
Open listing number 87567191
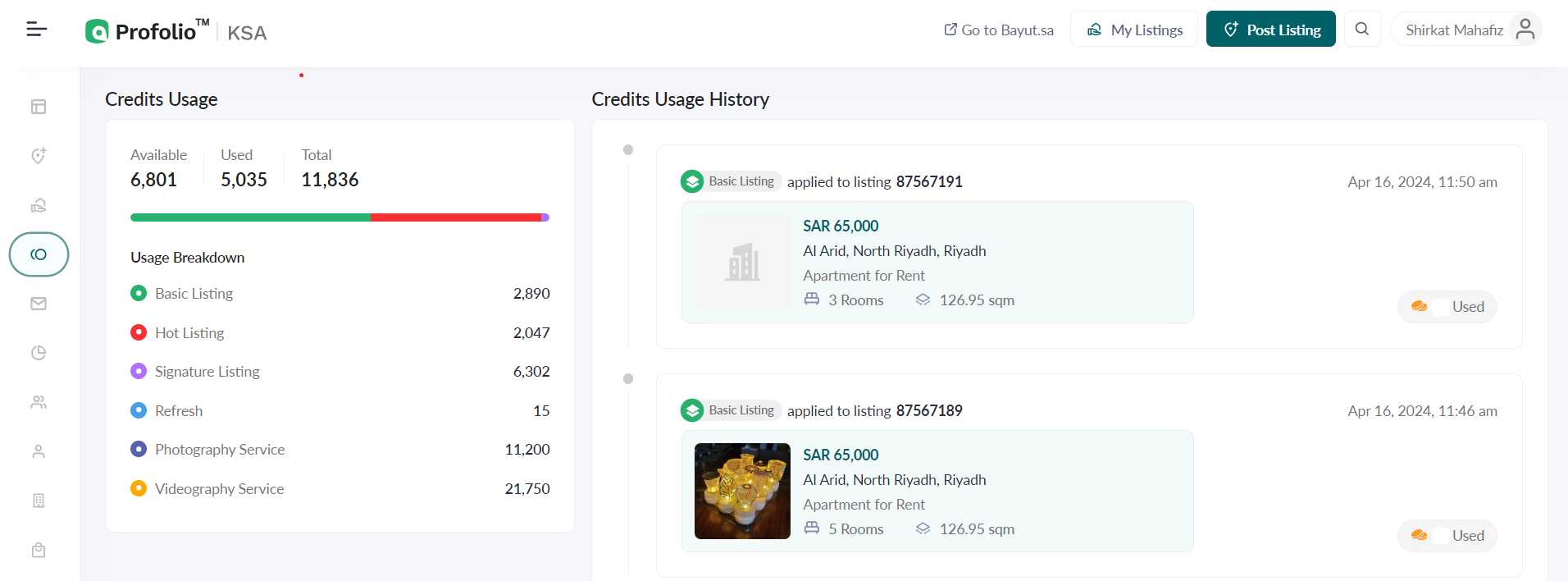[929, 181]
